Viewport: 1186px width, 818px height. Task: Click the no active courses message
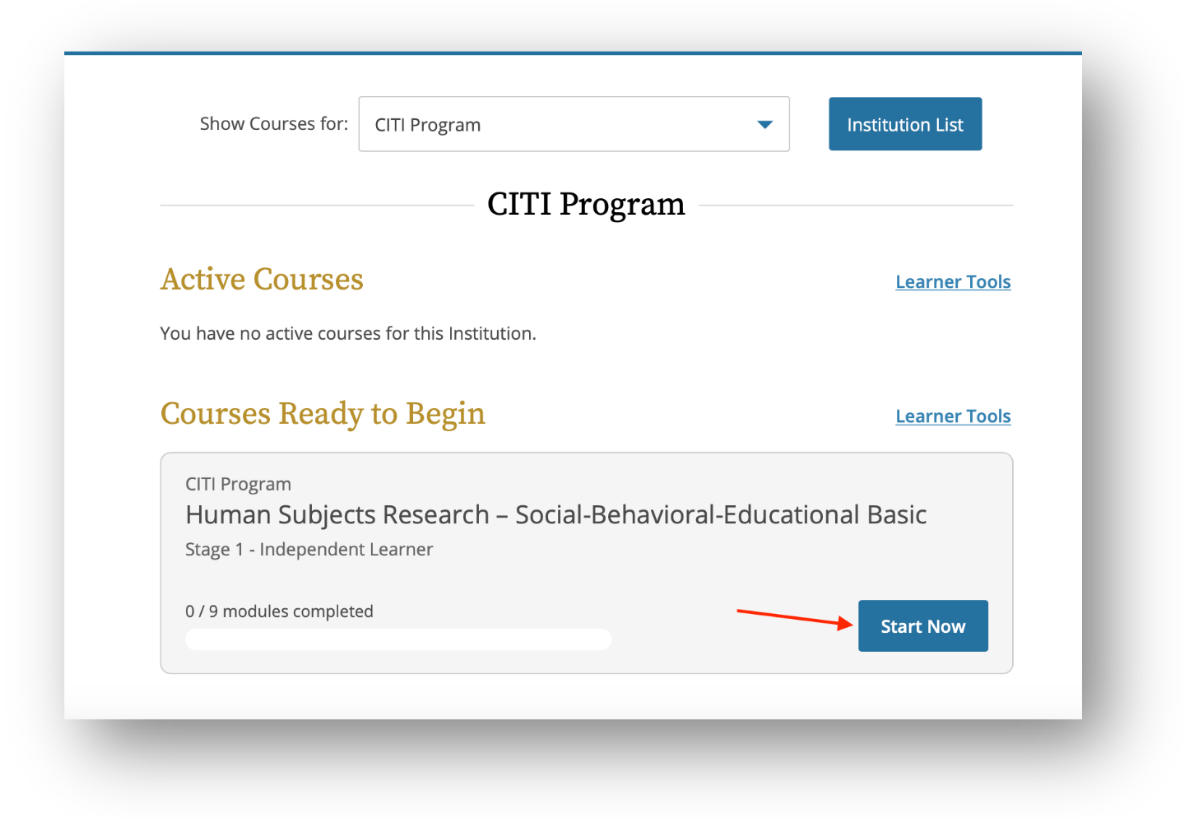[348, 334]
